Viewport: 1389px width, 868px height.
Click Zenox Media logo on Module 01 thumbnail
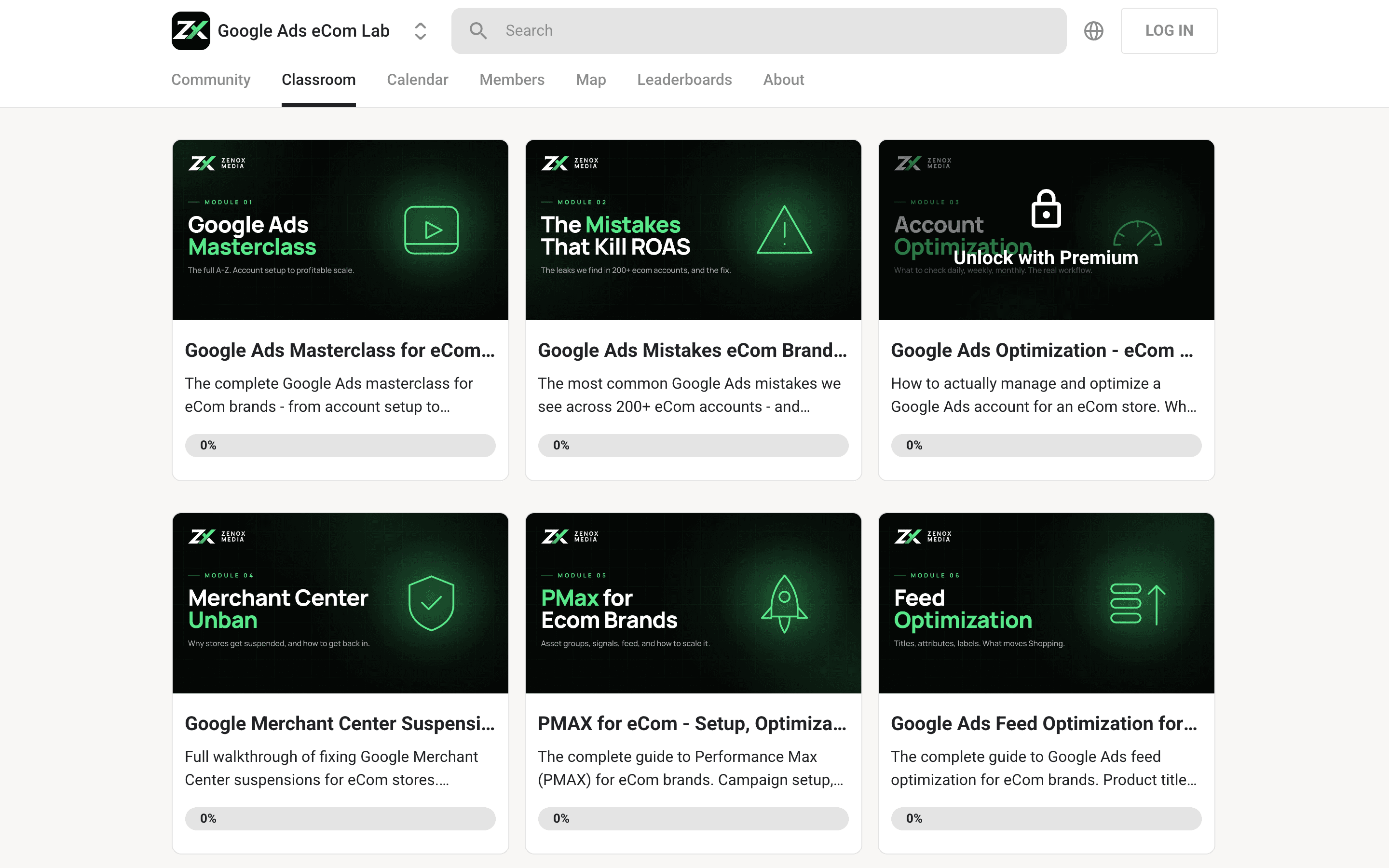pos(217,163)
